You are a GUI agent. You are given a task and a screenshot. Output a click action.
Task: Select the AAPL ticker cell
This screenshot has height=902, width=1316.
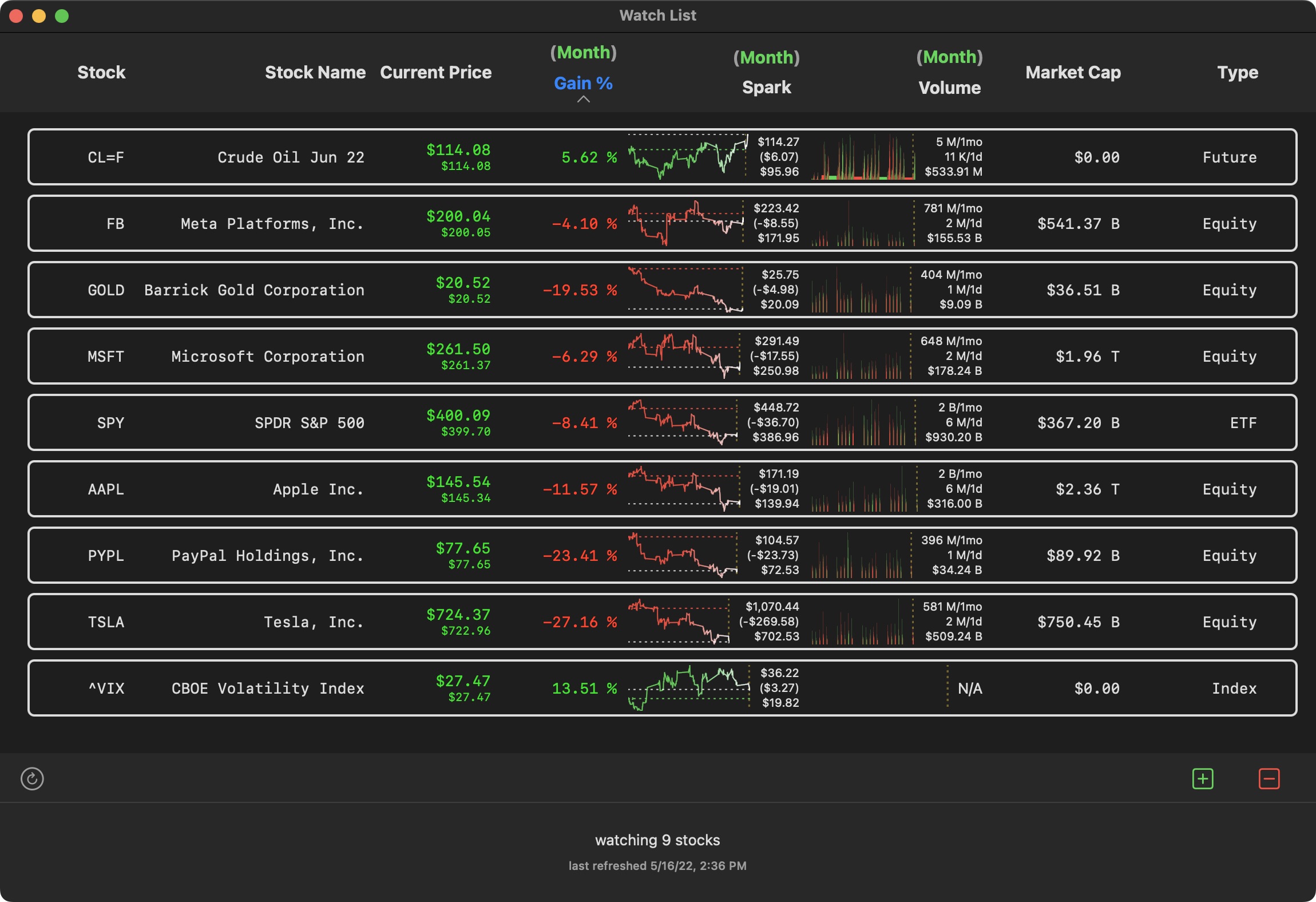(x=106, y=489)
